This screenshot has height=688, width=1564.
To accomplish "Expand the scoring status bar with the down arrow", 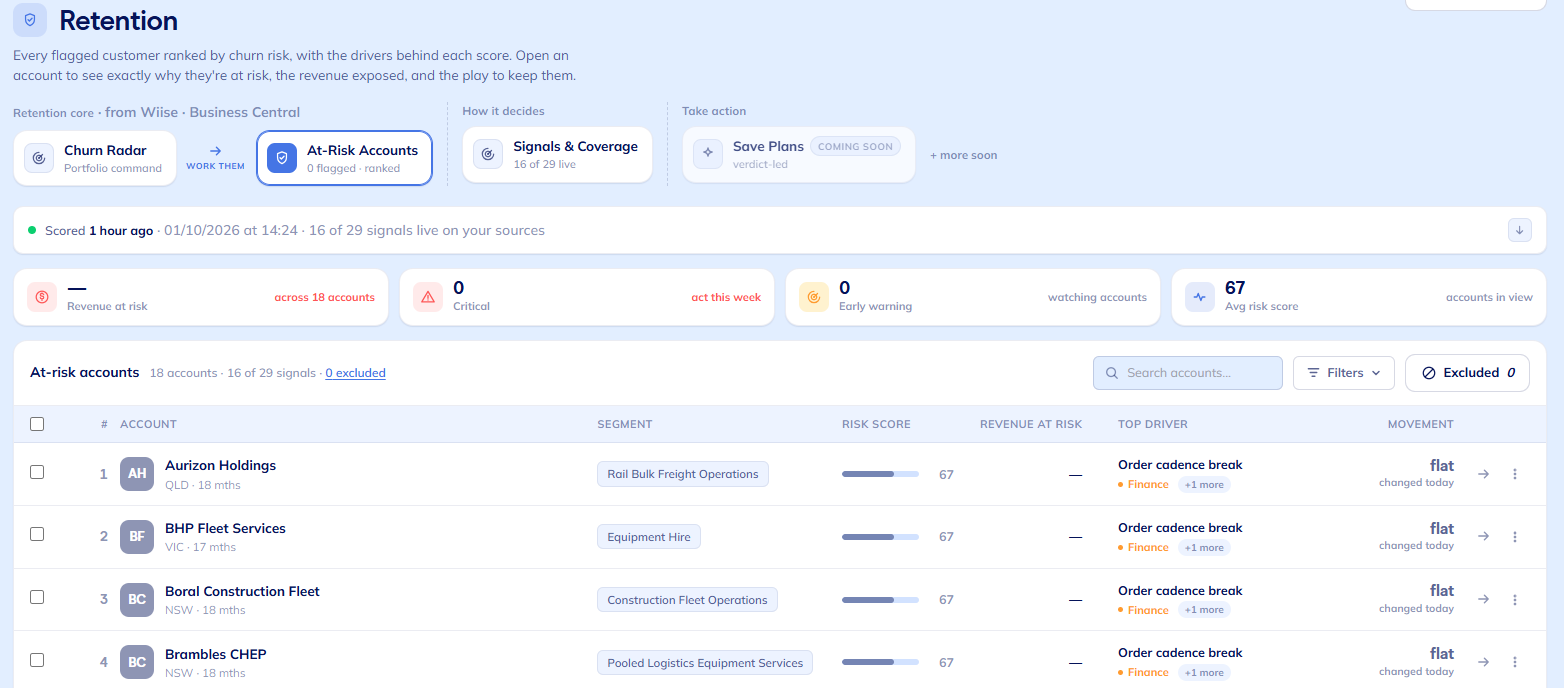I will pos(1520,230).
